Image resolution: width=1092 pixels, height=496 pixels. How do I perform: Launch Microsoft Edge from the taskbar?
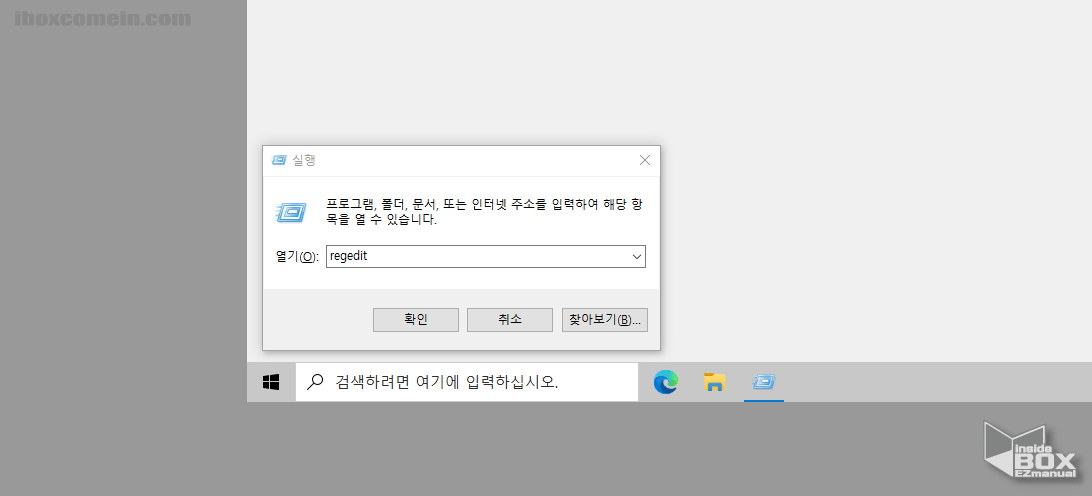click(x=666, y=382)
